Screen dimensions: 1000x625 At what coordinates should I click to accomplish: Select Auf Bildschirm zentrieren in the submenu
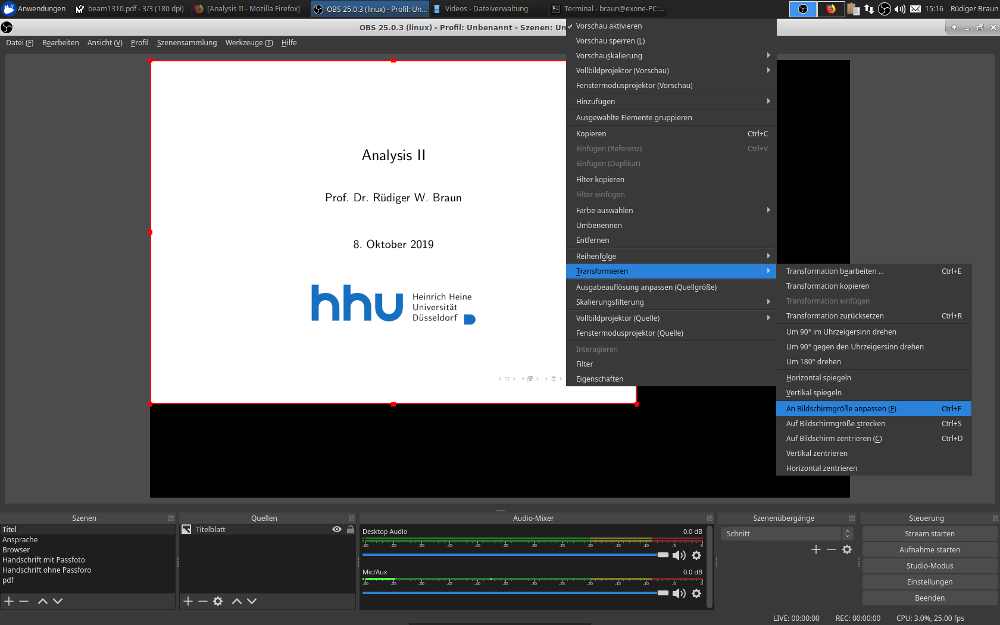pyautogui.click(x=874, y=439)
